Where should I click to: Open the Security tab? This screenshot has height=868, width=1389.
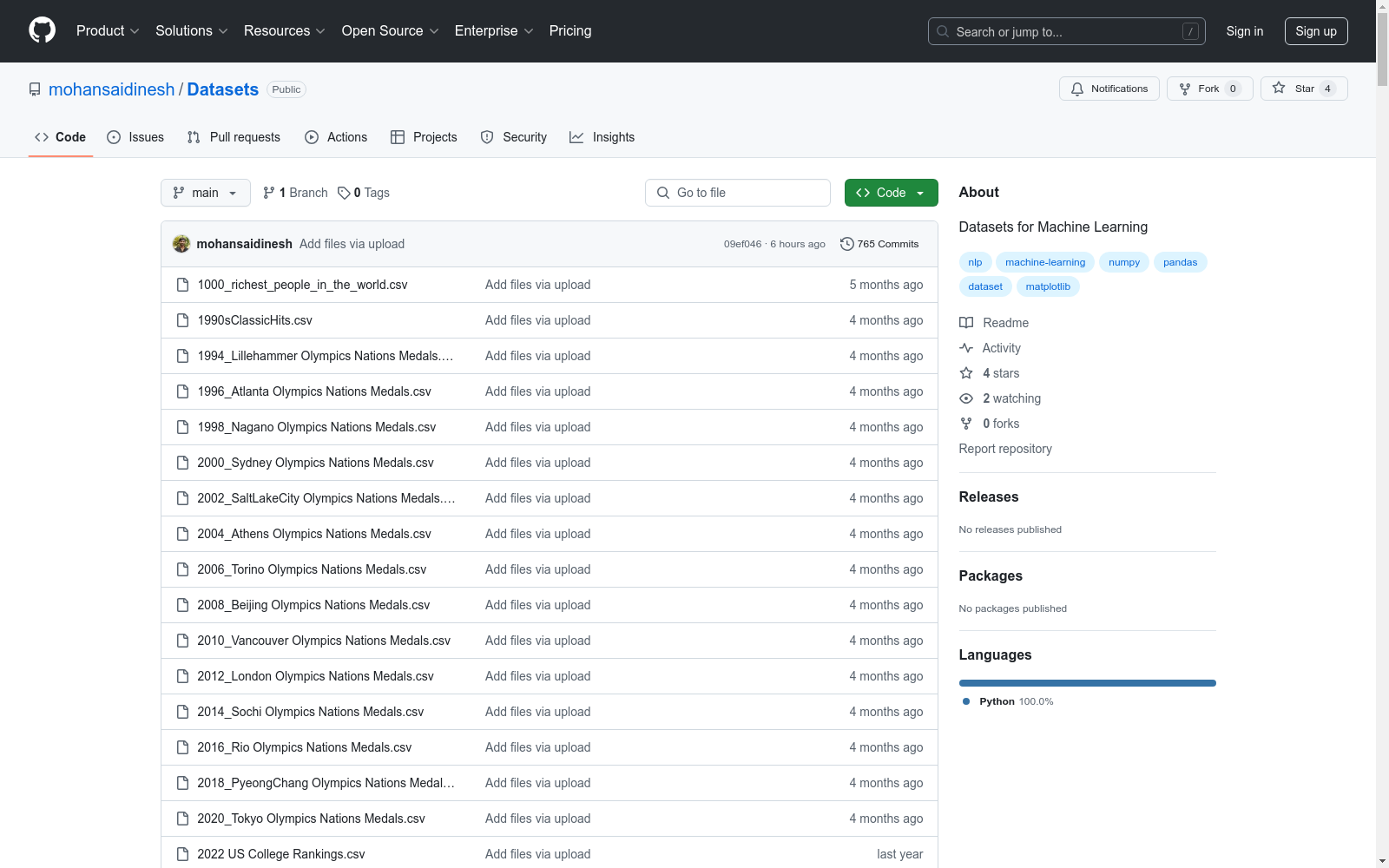click(x=514, y=137)
